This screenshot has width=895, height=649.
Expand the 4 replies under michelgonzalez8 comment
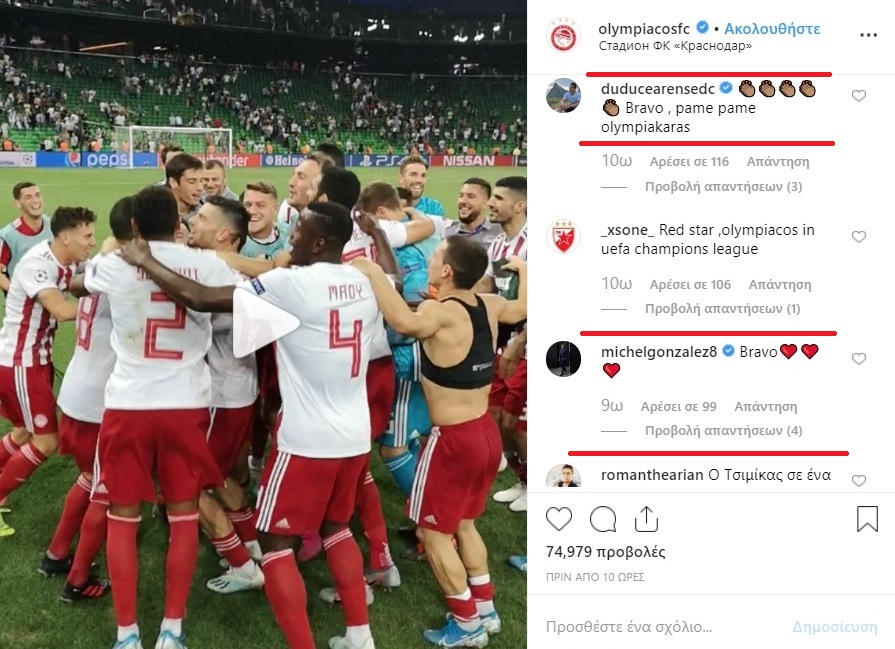723,430
